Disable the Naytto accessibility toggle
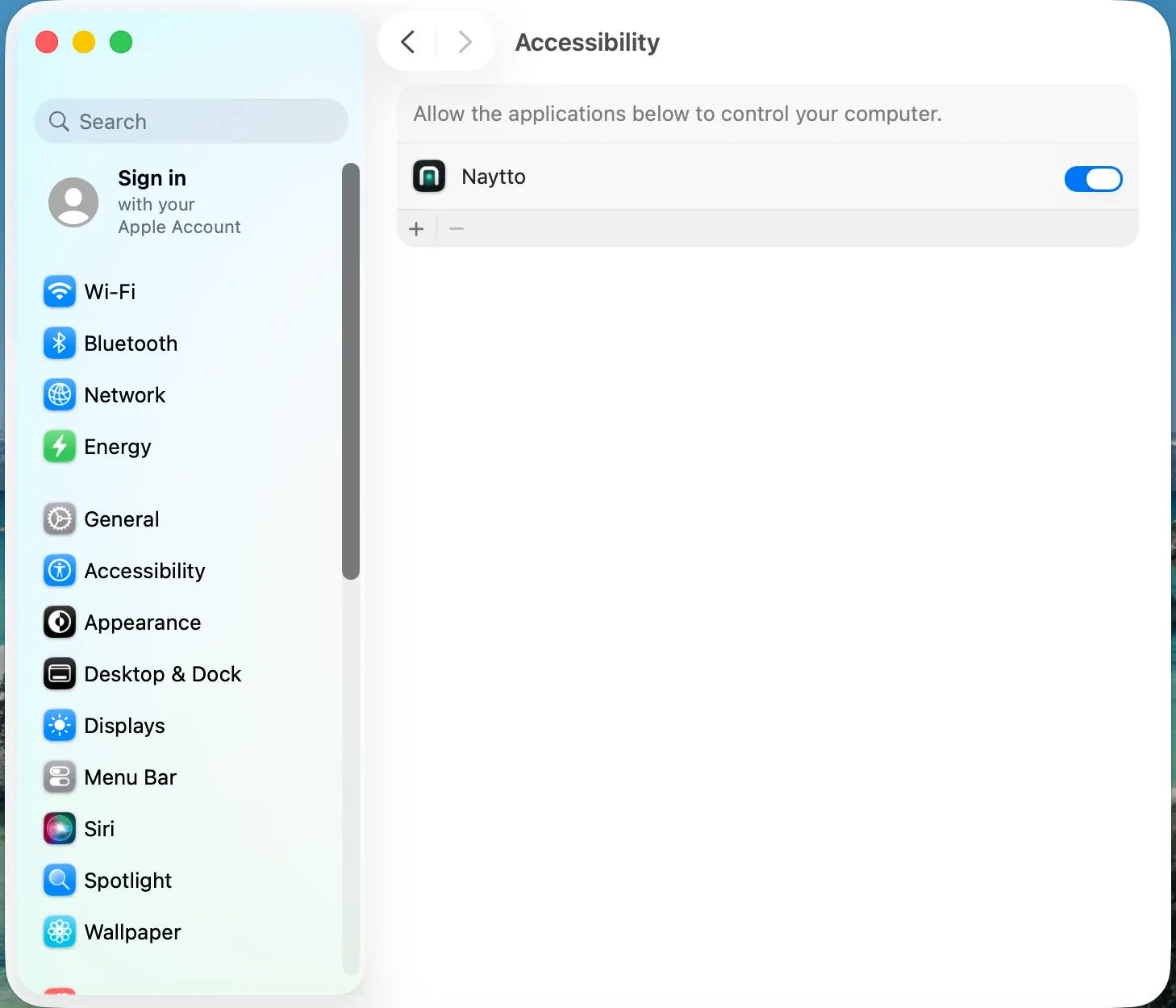This screenshot has height=1008, width=1176. (x=1093, y=179)
